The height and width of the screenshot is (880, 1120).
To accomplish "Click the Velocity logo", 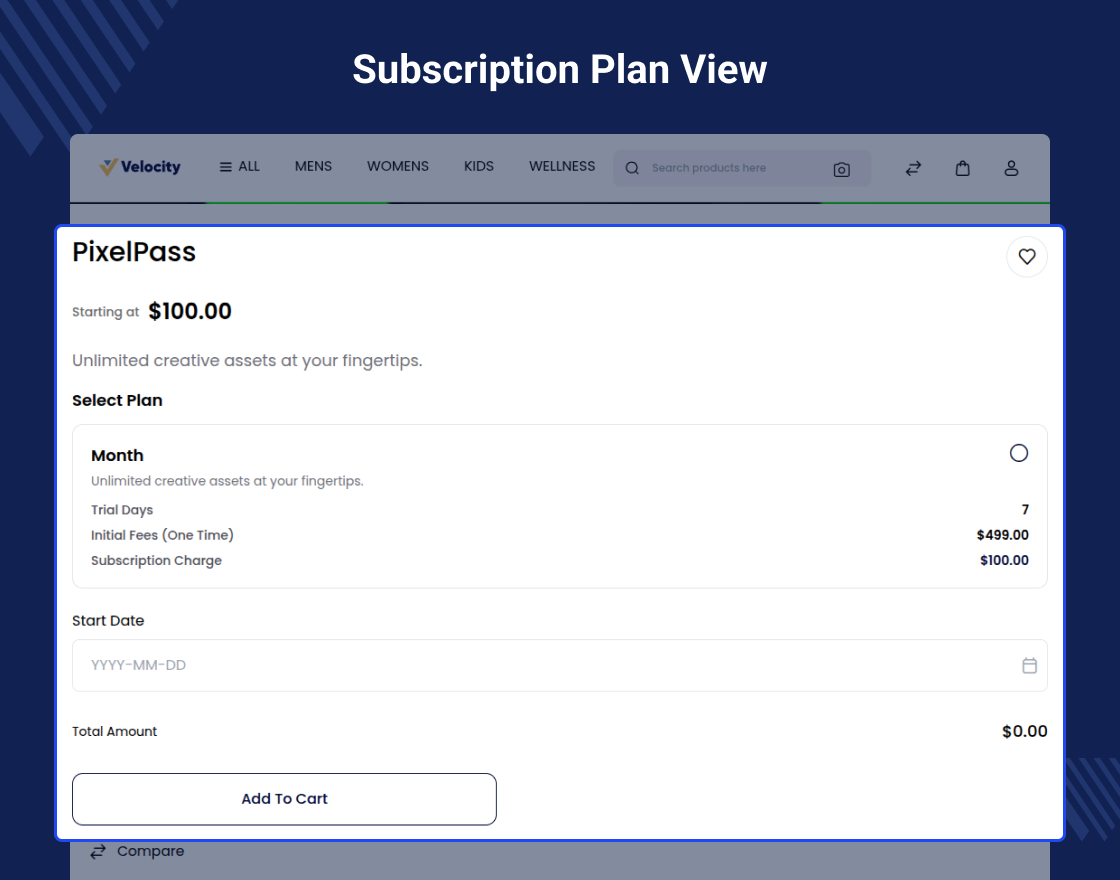I will click(140, 167).
